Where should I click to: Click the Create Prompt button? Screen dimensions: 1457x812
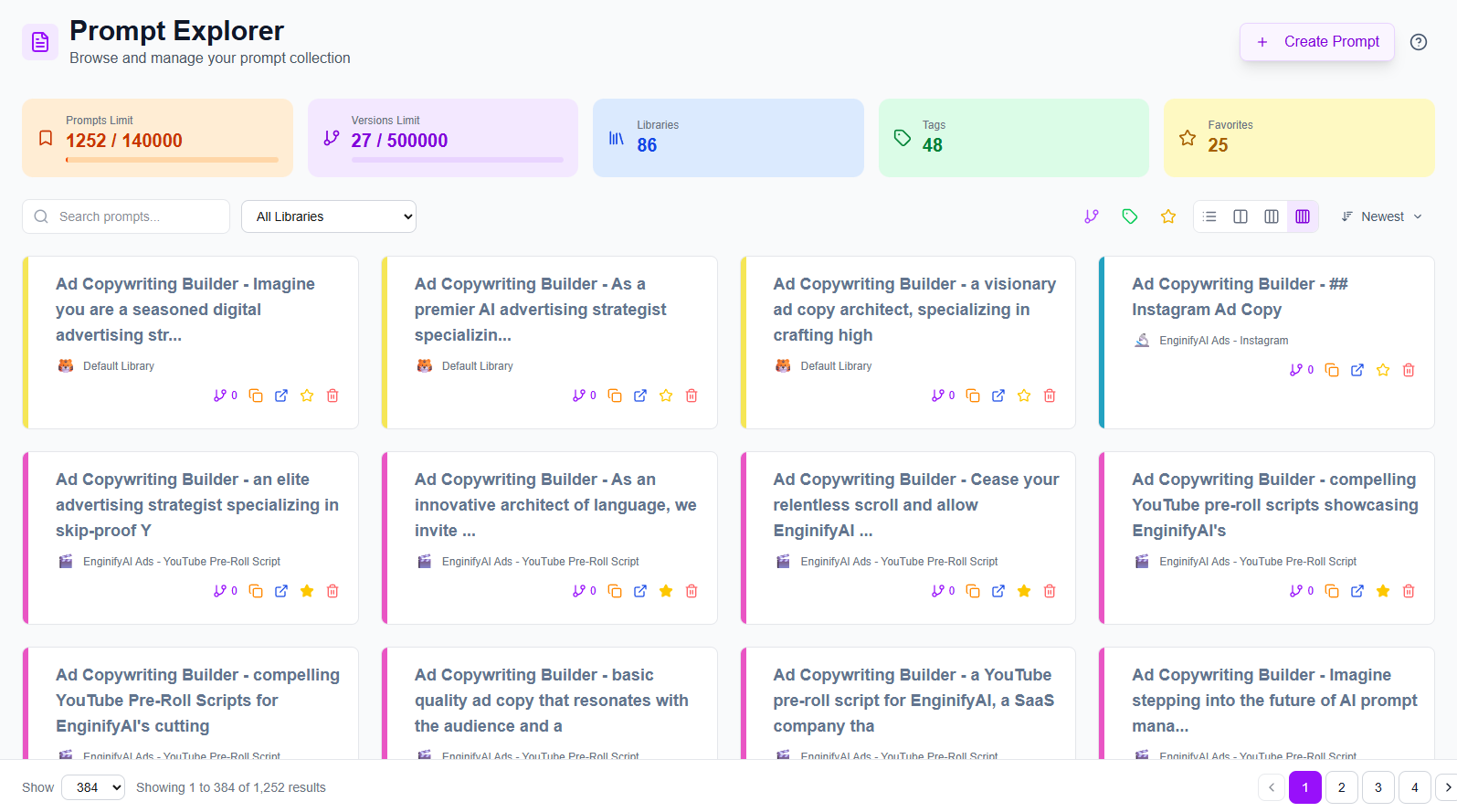pos(1316,42)
